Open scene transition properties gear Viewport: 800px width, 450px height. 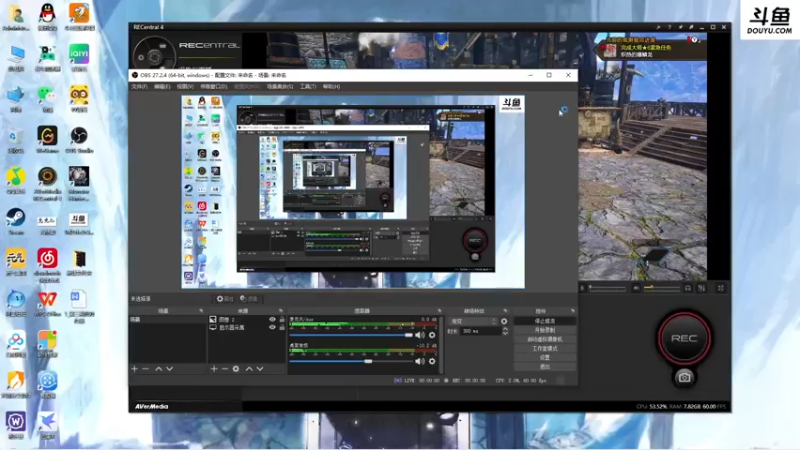(504, 321)
